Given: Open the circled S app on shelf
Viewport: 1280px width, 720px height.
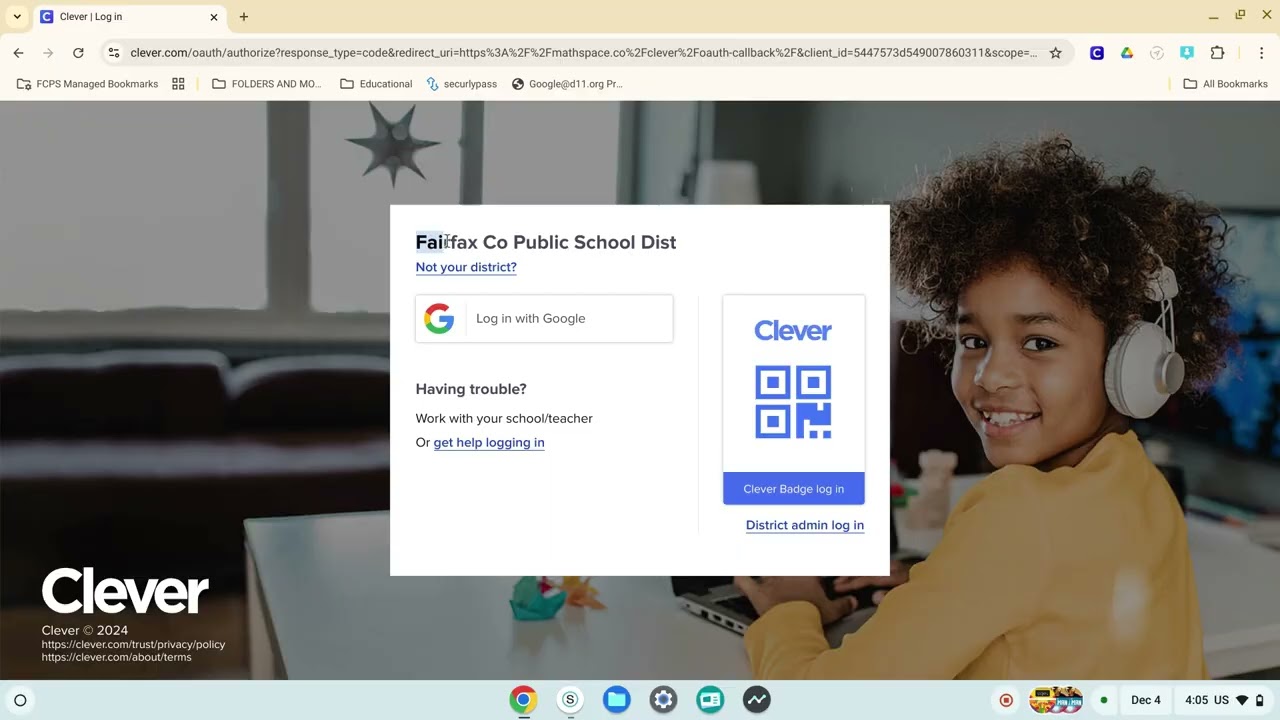Looking at the screenshot, I should click(x=570, y=700).
